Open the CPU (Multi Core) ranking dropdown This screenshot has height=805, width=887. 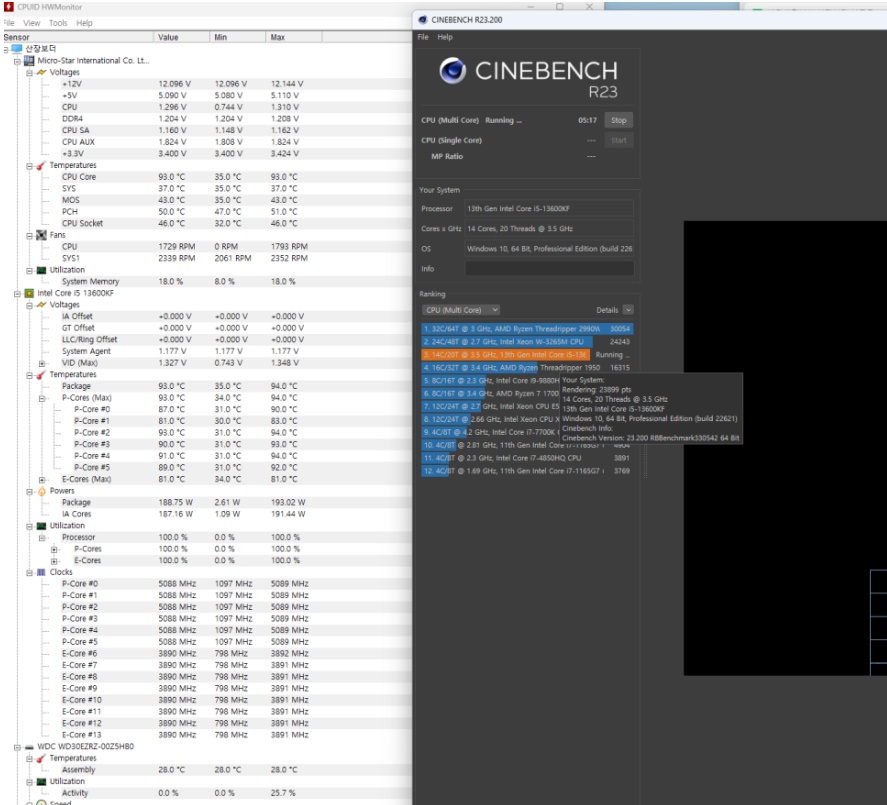[x=461, y=310]
